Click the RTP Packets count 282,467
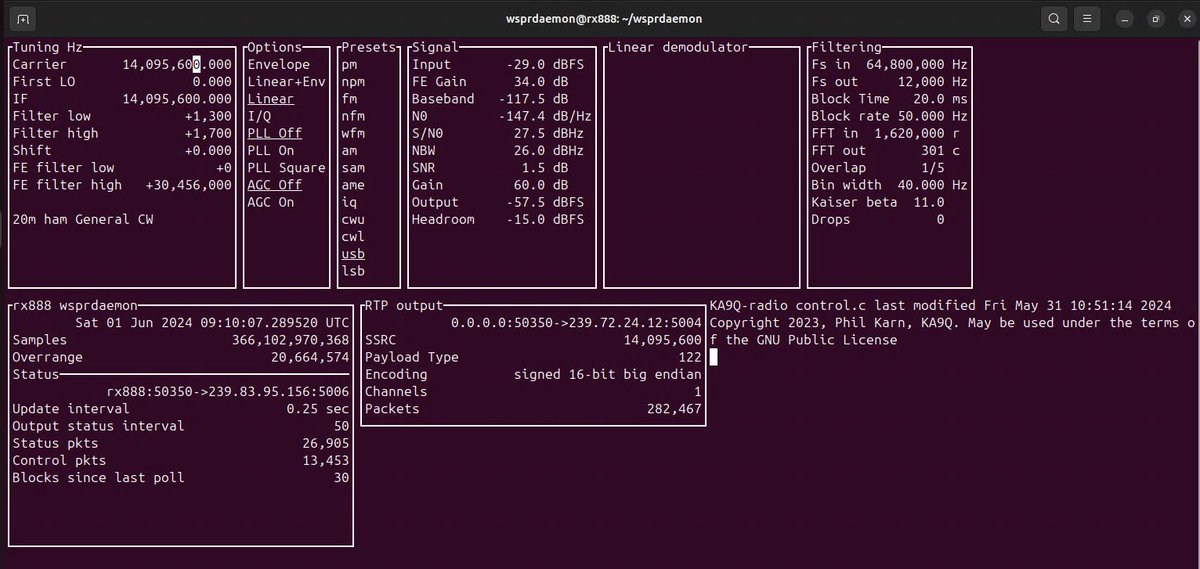Viewport: 1200px width, 569px height. 675,409
